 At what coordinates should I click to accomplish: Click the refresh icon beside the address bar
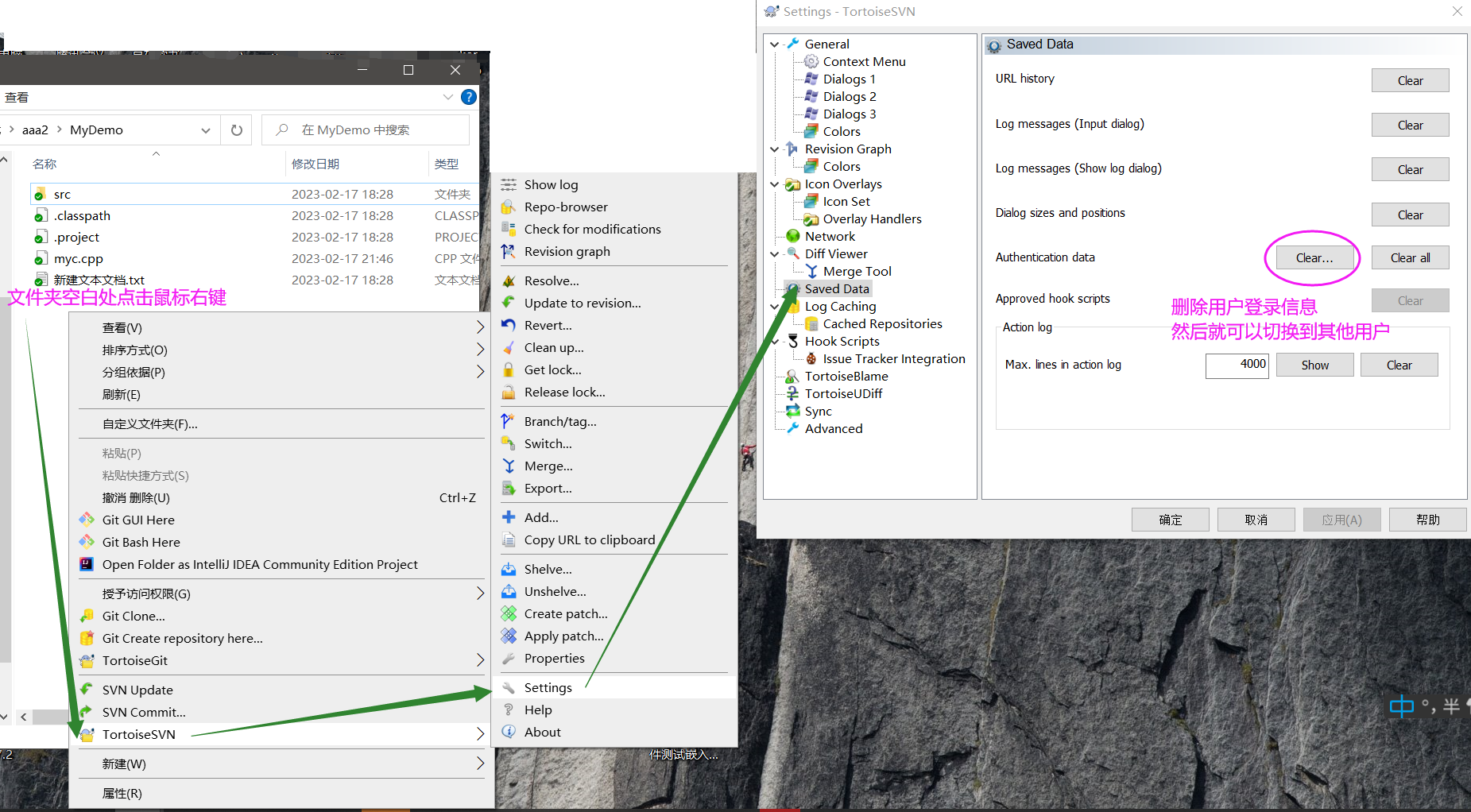(x=237, y=130)
